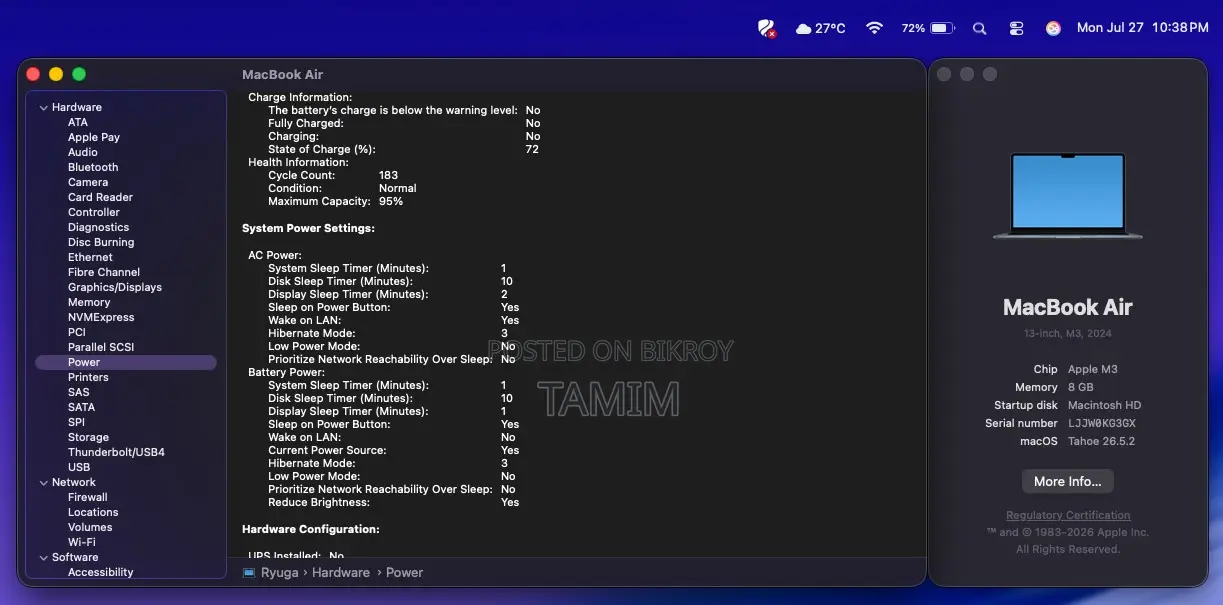
Task: Click the Siri icon in menu bar
Action: tap(1053, 28)
